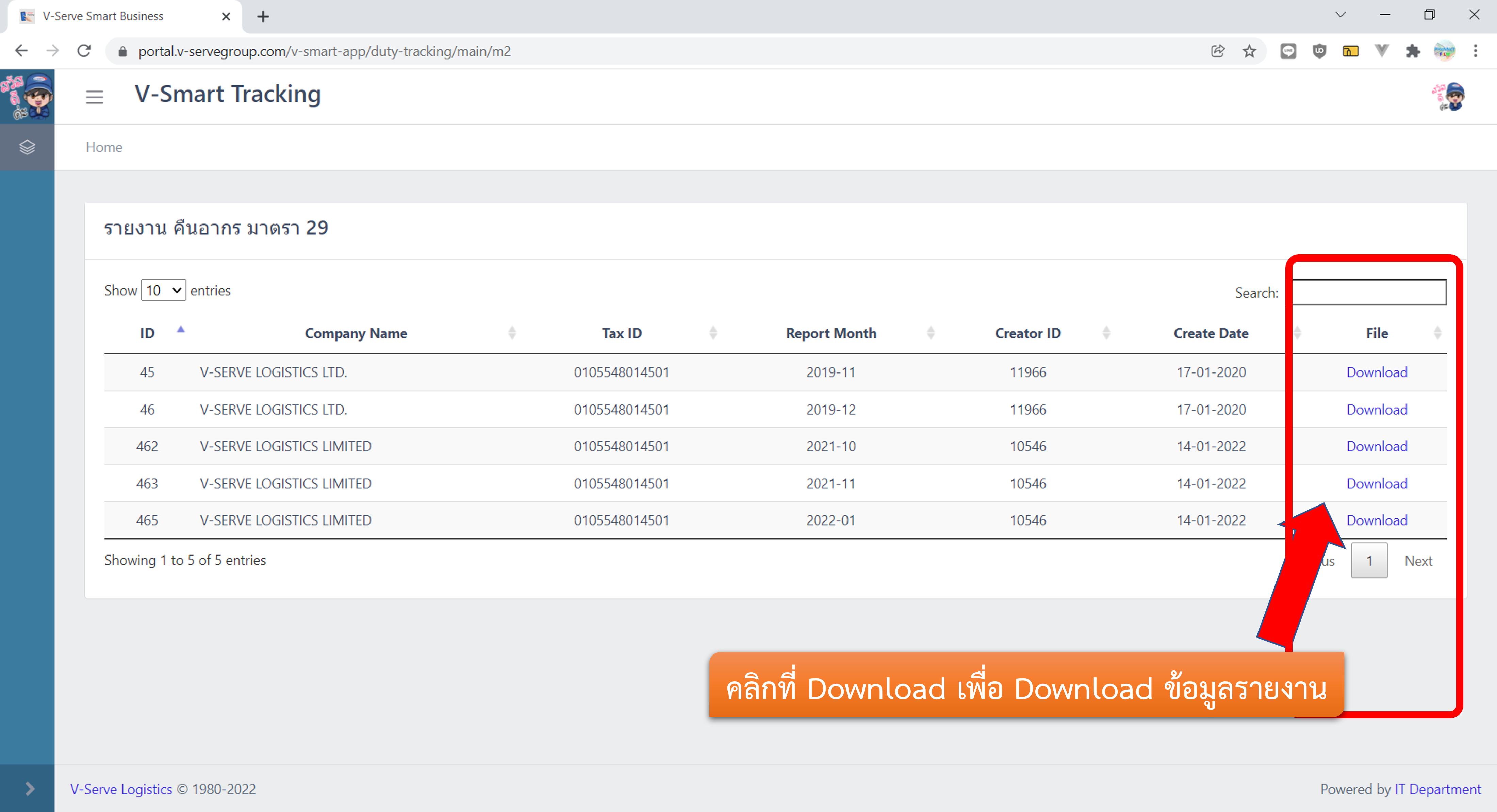
Task: Sort the table by Company Name
Action: [x=356, y=333]
